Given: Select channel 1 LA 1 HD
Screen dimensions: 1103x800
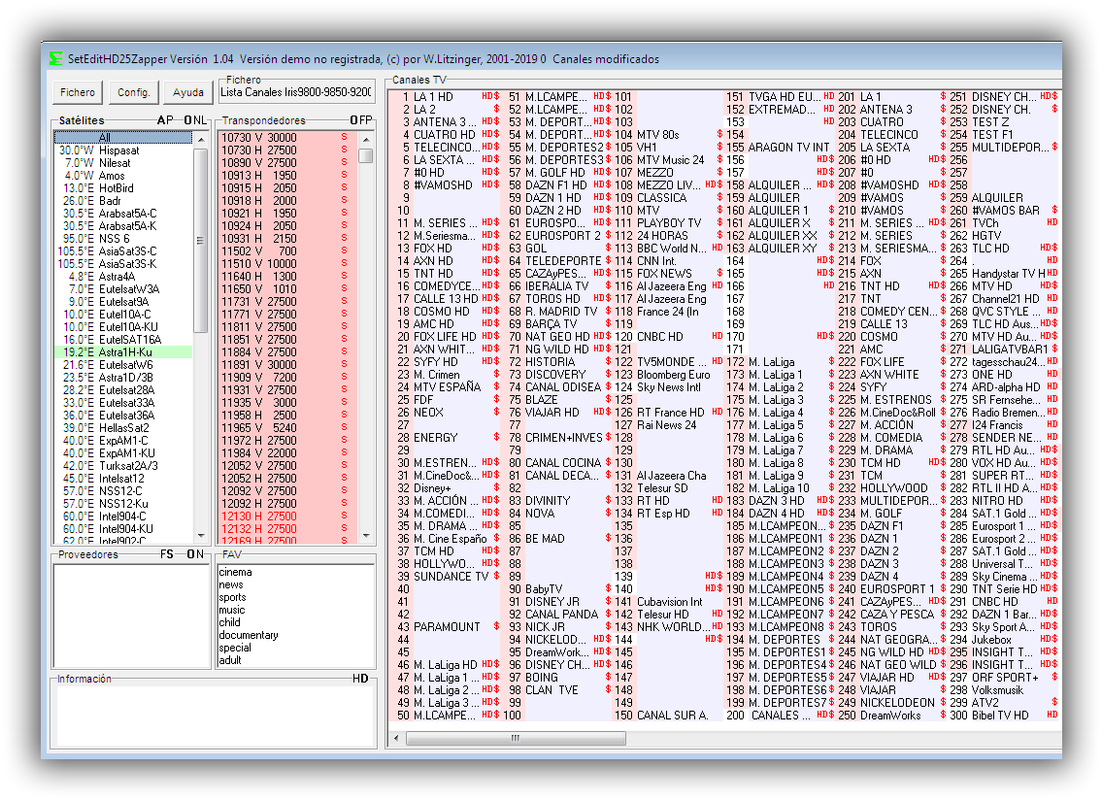Looking at the screenshot, I should click(445, 97).
